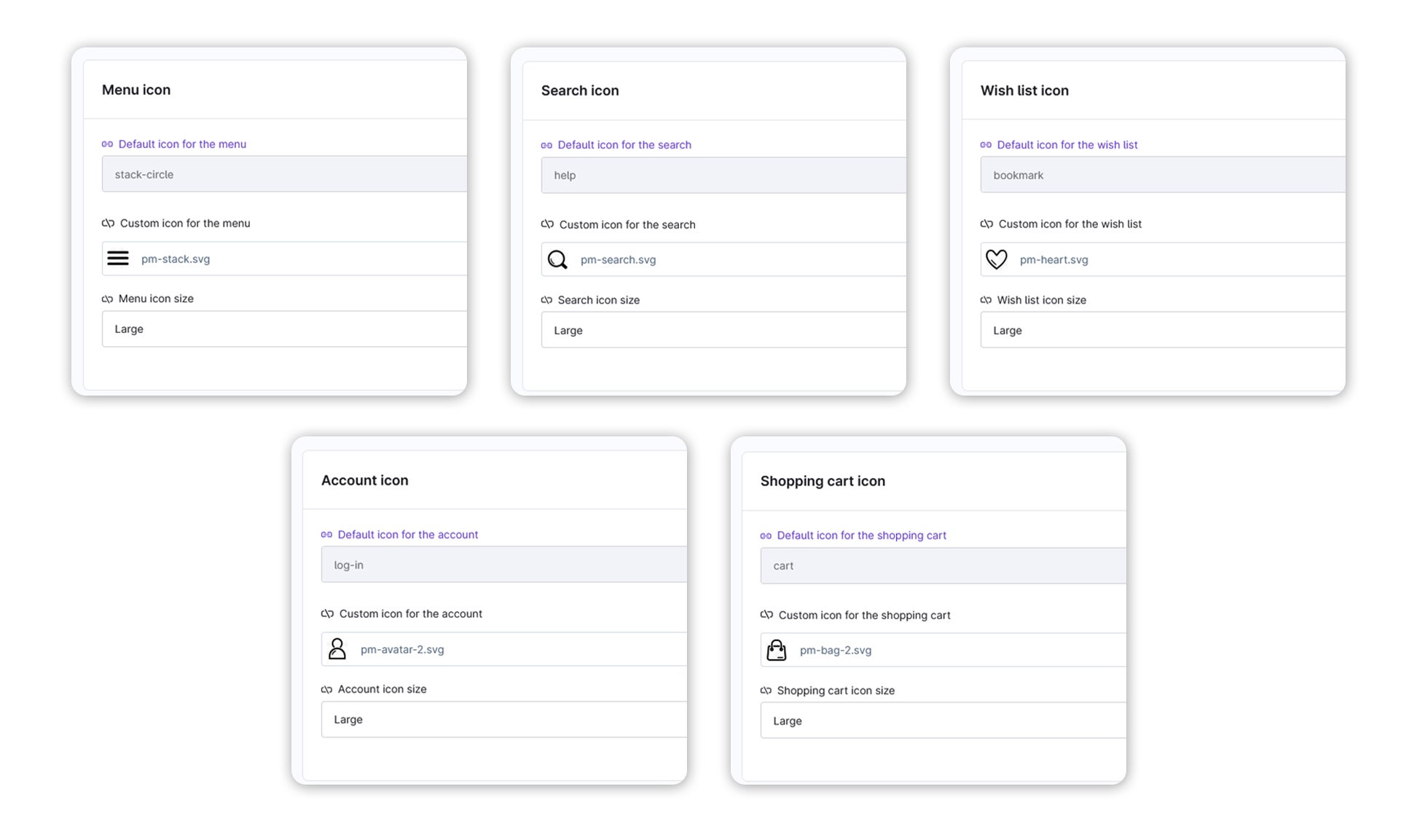Click the stack-circle default menu field

[284, 174]
